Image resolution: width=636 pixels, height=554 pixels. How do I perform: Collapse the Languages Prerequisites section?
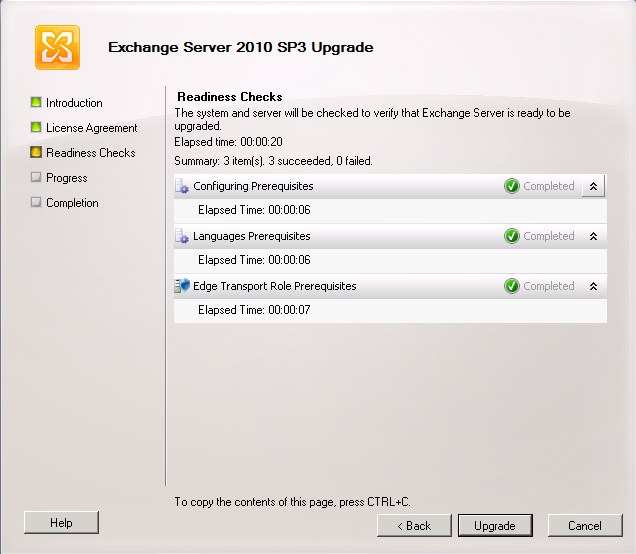click(593, 236)
